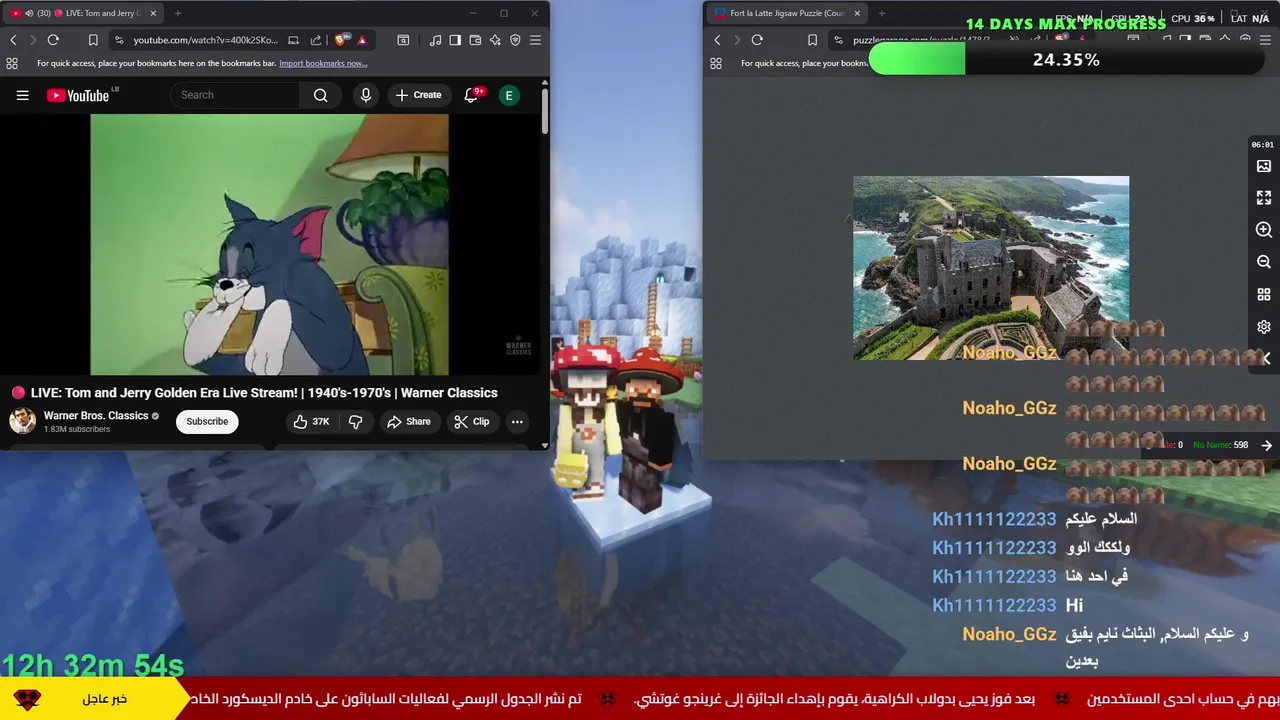1280x720 pixels.
Task: Reload the YouTube page
Action: point(53,40)
